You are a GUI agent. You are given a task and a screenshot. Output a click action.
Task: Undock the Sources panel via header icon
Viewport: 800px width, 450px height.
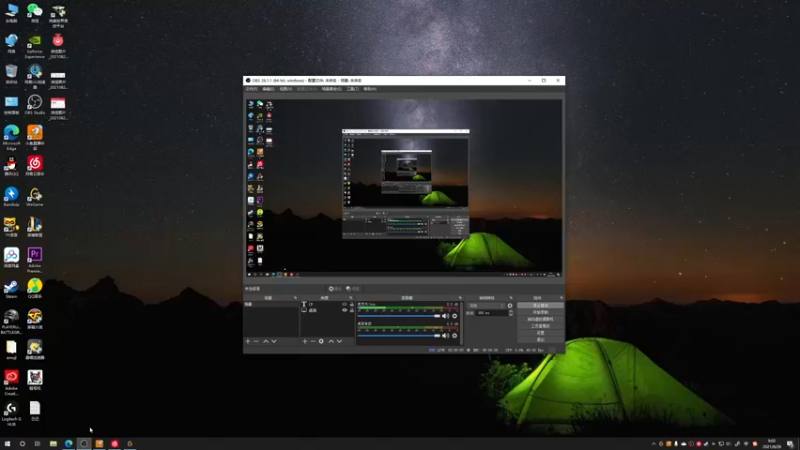pyautogui.click(x=351, y=298)
